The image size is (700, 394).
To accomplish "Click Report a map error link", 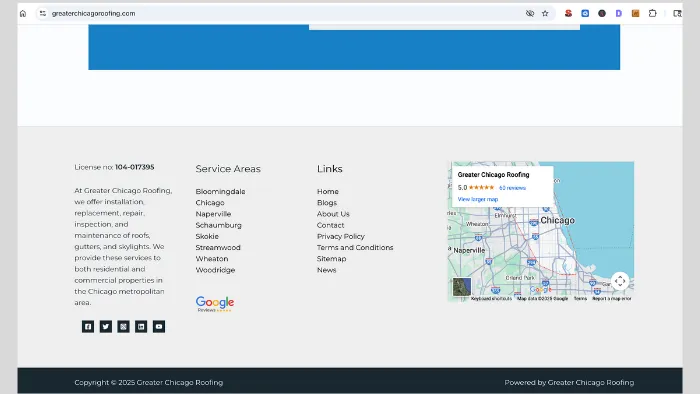I will click(612, 299).
